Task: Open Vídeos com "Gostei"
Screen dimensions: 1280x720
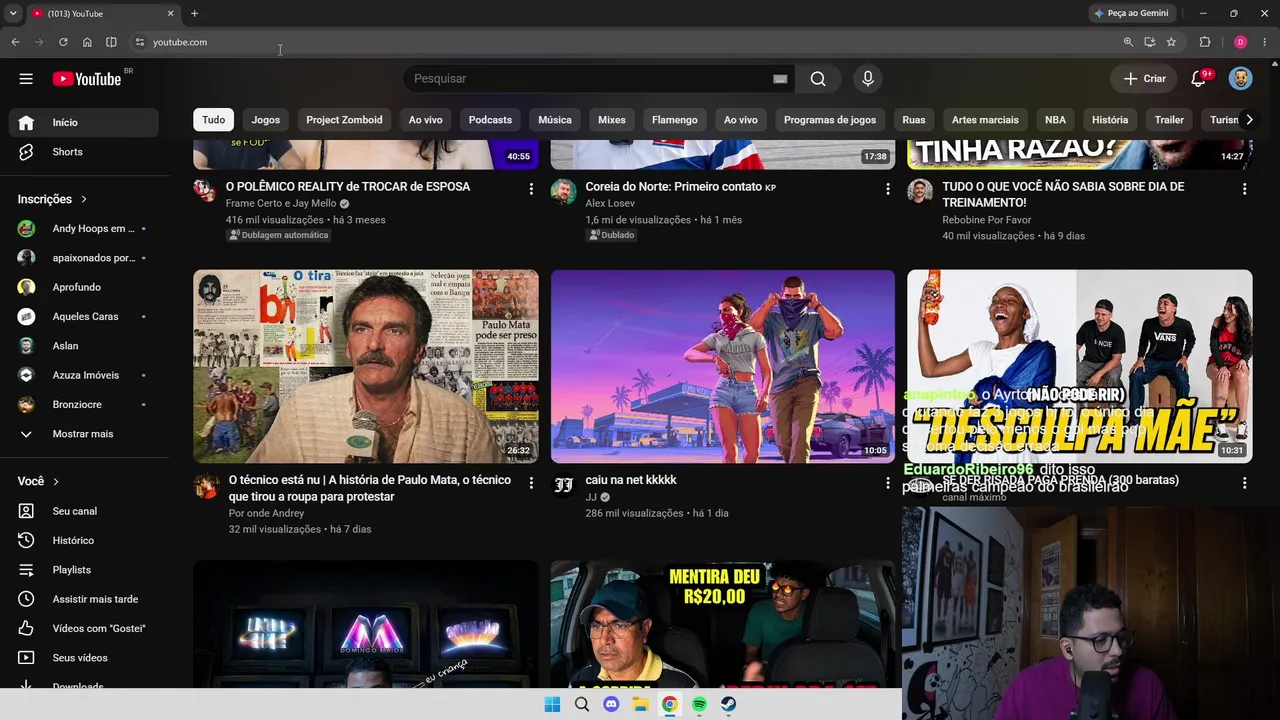Action: [84, 628]
